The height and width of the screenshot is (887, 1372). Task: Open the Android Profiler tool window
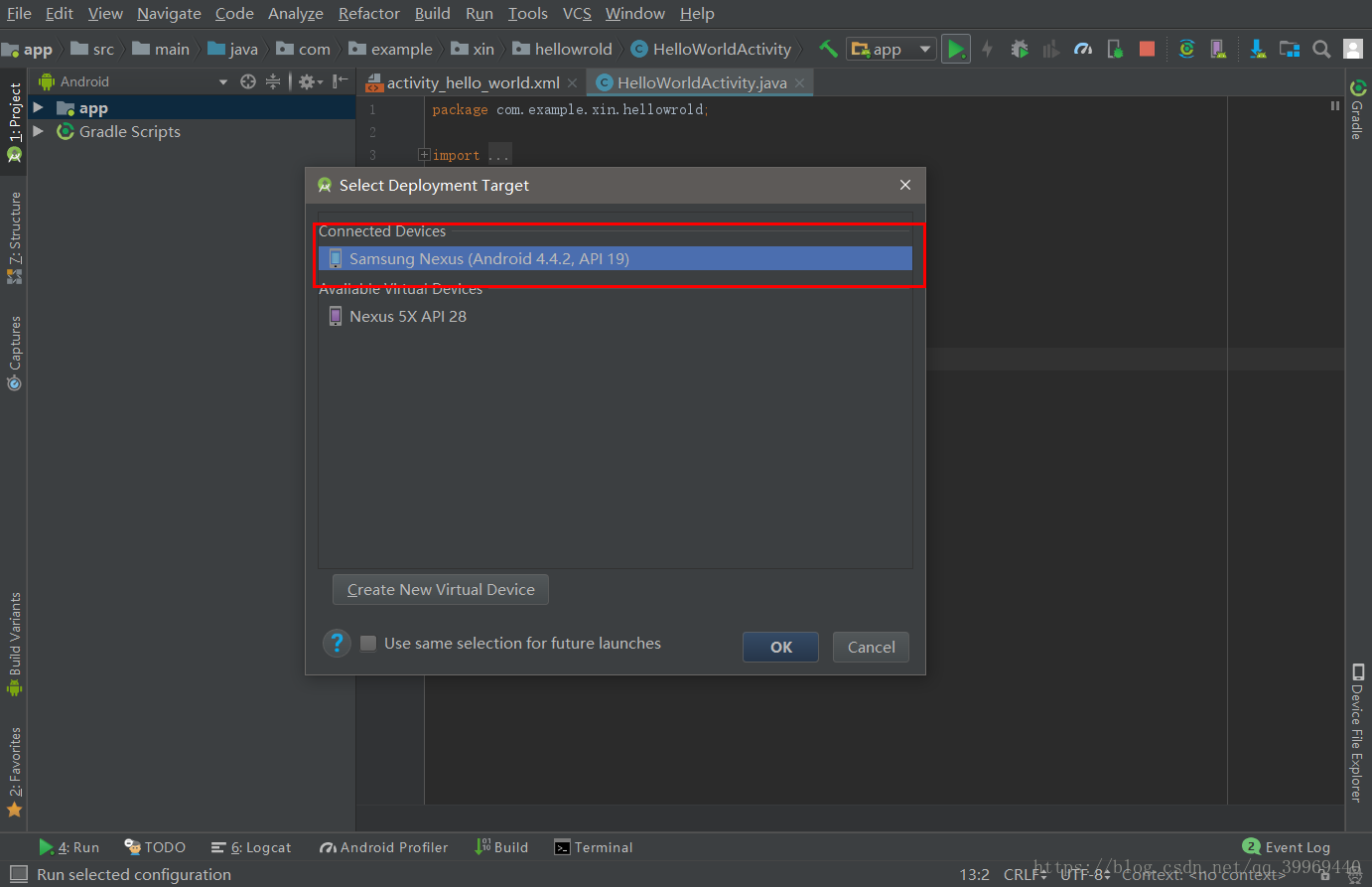click(x=384, y=847)
